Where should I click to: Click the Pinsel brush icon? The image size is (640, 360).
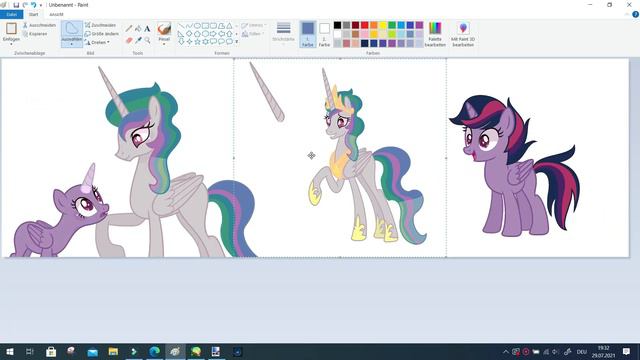[164, 29]
